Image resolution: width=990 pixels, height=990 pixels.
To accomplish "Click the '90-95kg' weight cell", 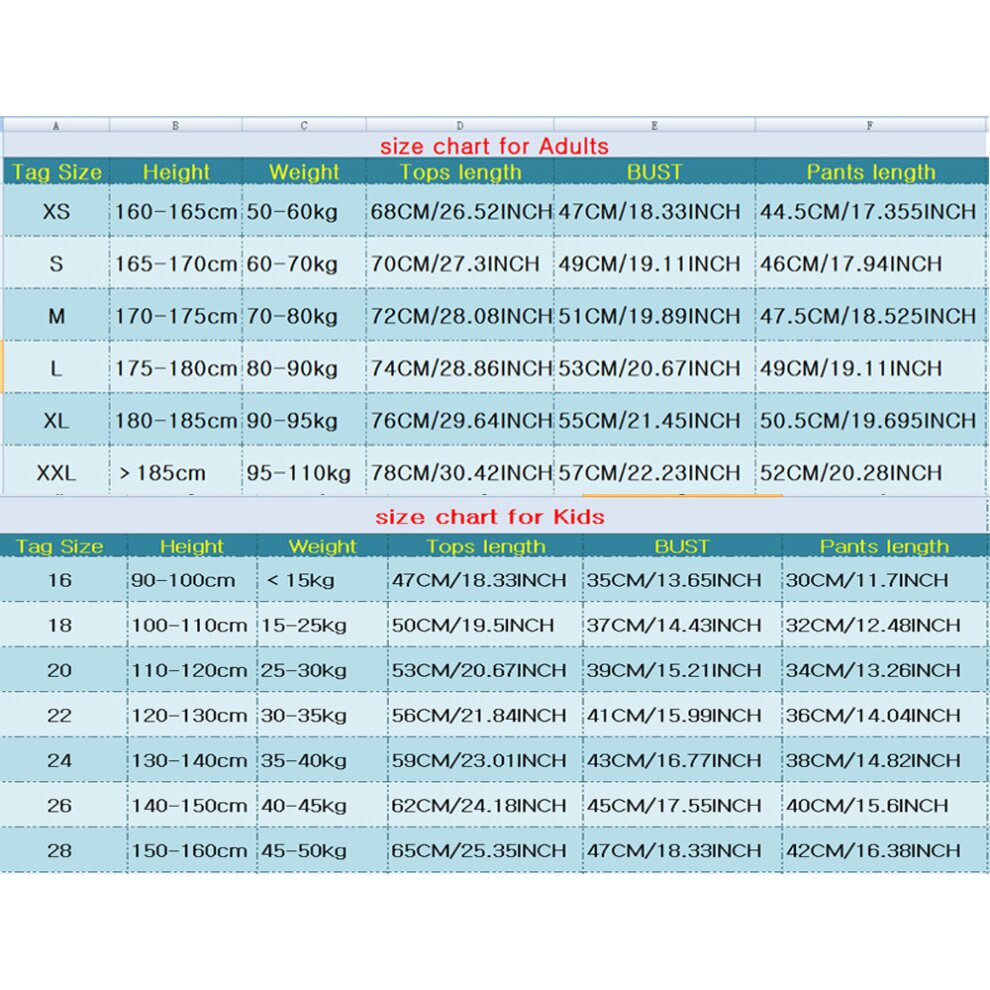I will [x=304, y=420].
